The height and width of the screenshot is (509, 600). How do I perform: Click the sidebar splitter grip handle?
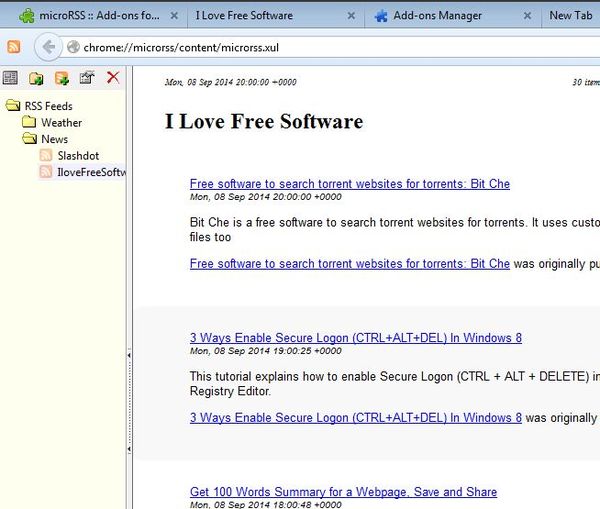tap(129, 353)
